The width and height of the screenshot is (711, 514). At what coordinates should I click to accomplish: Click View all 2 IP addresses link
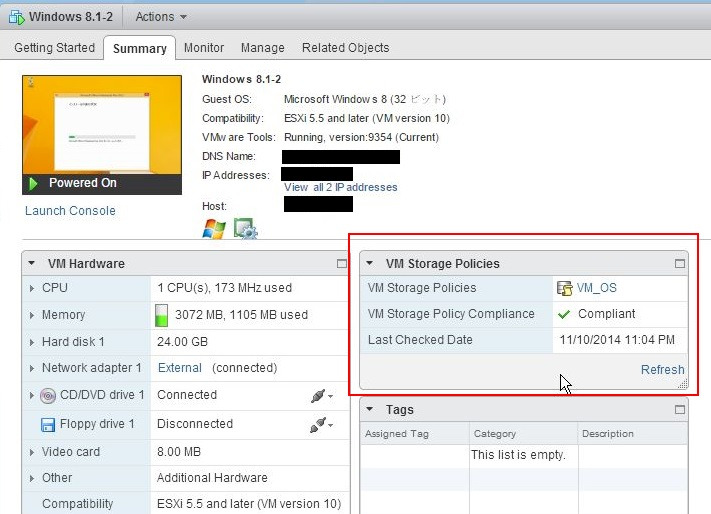[x=341, y=187]
